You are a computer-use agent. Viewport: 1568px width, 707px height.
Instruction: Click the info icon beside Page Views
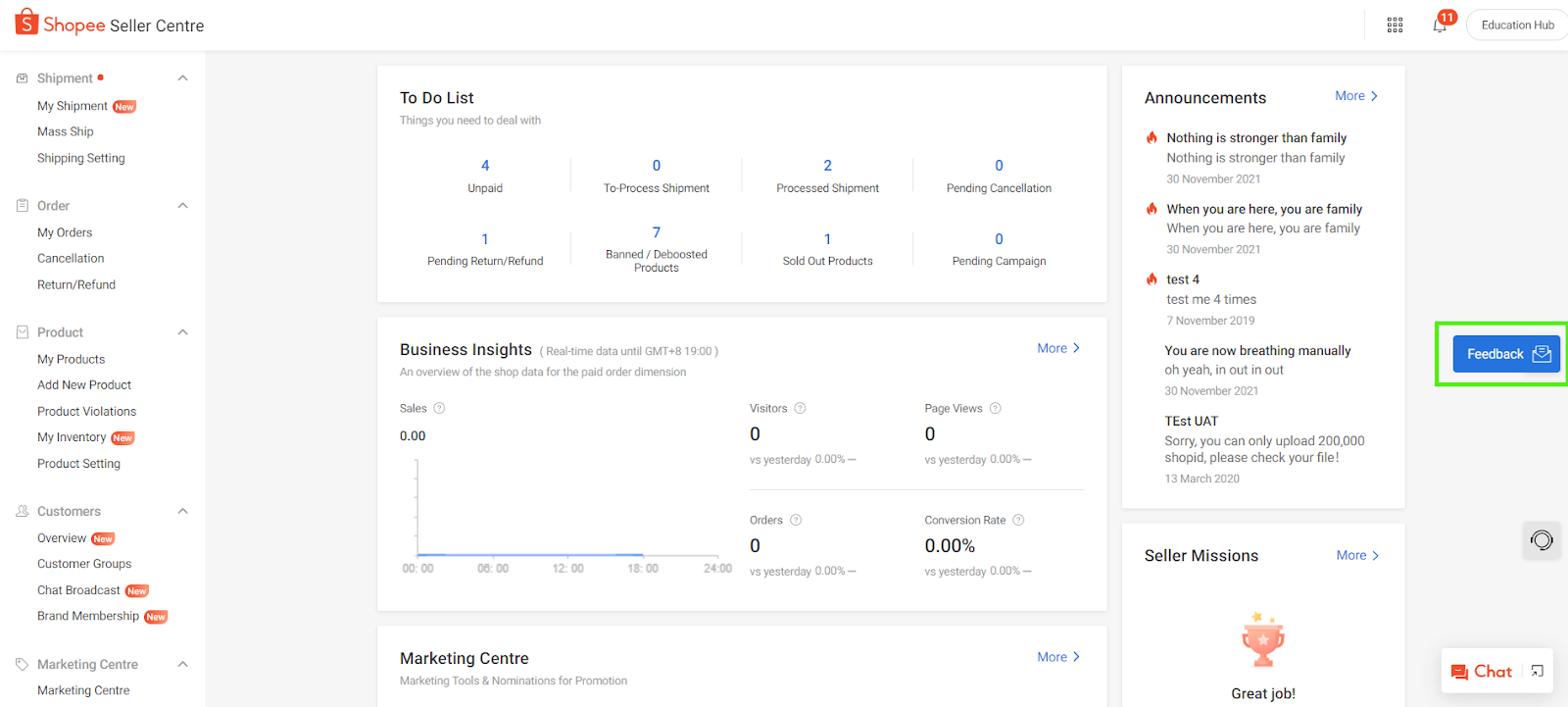(995, 408)
